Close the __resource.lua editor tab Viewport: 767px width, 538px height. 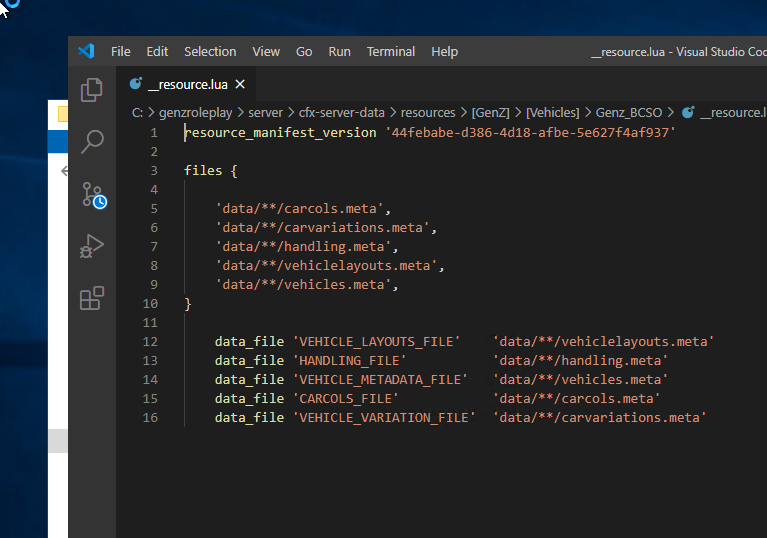[240, 84]
